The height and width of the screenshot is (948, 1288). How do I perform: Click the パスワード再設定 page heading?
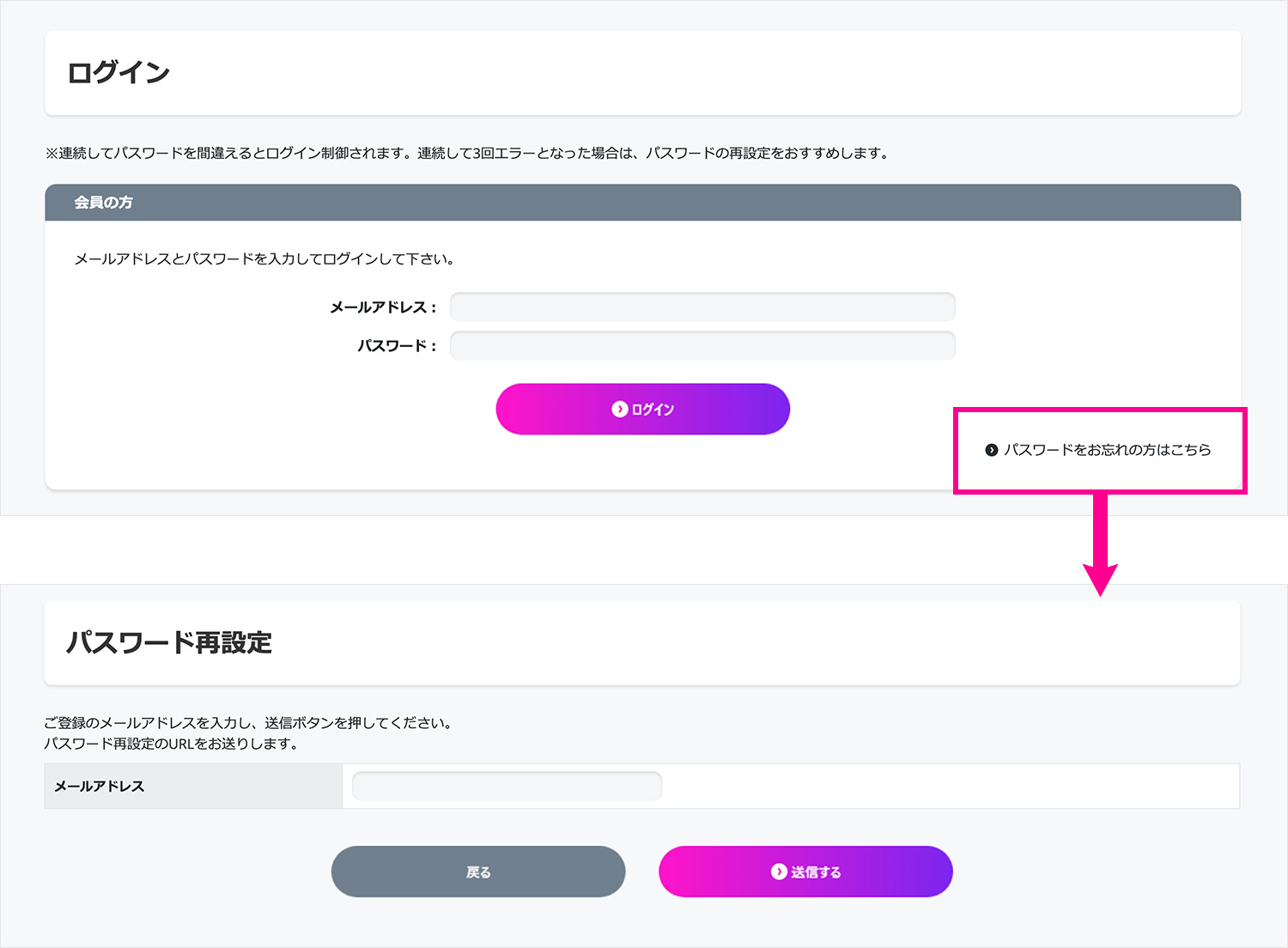click(x=169, y=642)
